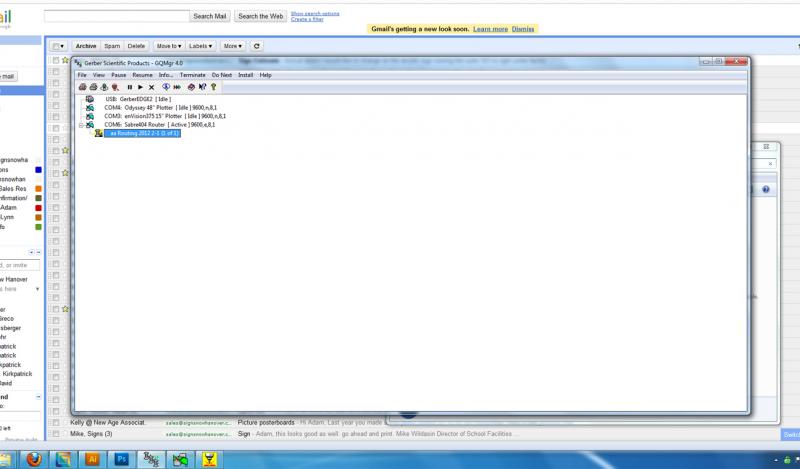Click the COM3 enVision375 plotter device icon
The width and height of the screenshot is (800, 469).
90,116
